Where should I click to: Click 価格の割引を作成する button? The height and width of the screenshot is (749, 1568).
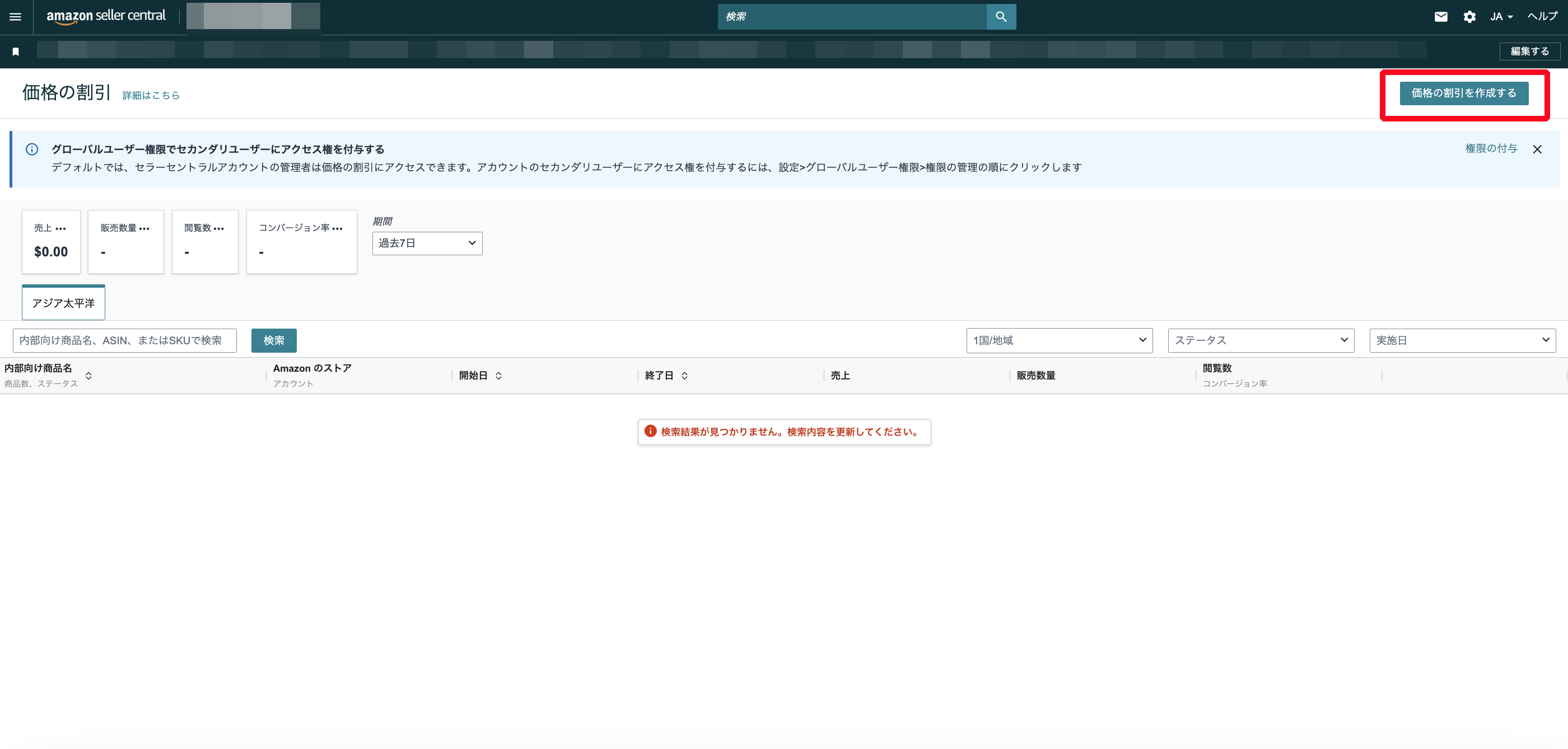[x=1464, y=93]
